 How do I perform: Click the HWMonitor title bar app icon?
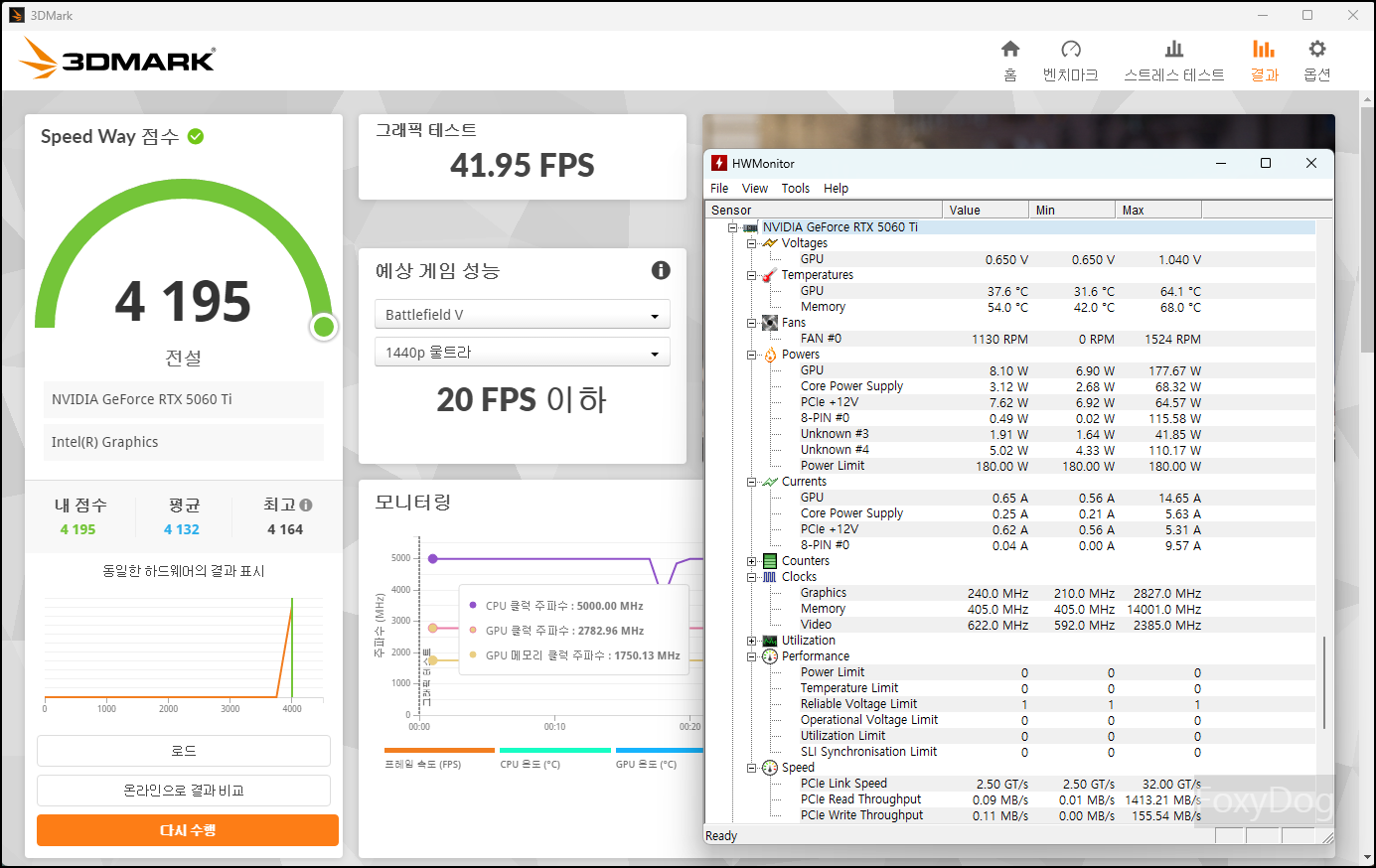pyautogui.click(x=719, y=163)
